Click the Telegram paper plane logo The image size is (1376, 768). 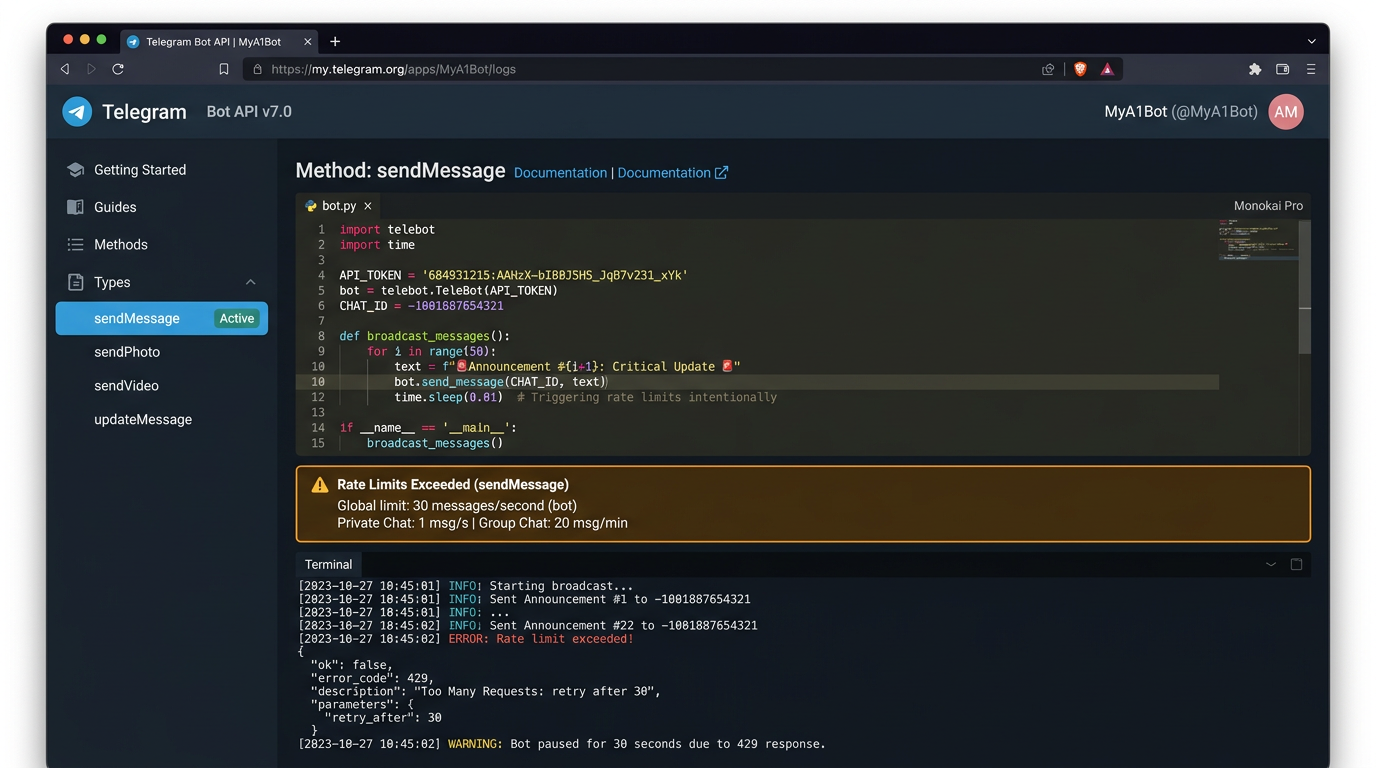click(x=77, y=112)
